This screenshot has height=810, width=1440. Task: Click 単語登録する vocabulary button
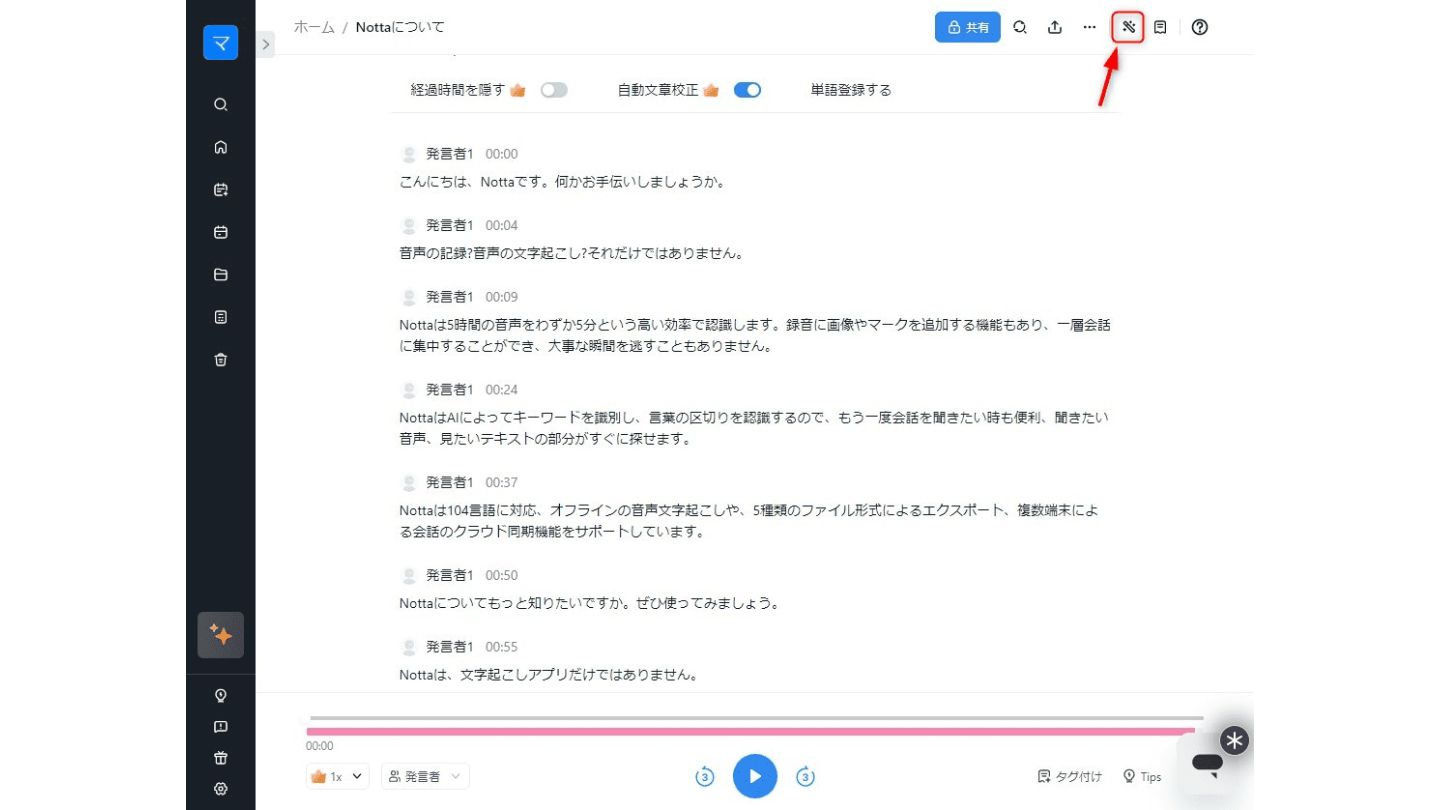[x=851, y=90]
